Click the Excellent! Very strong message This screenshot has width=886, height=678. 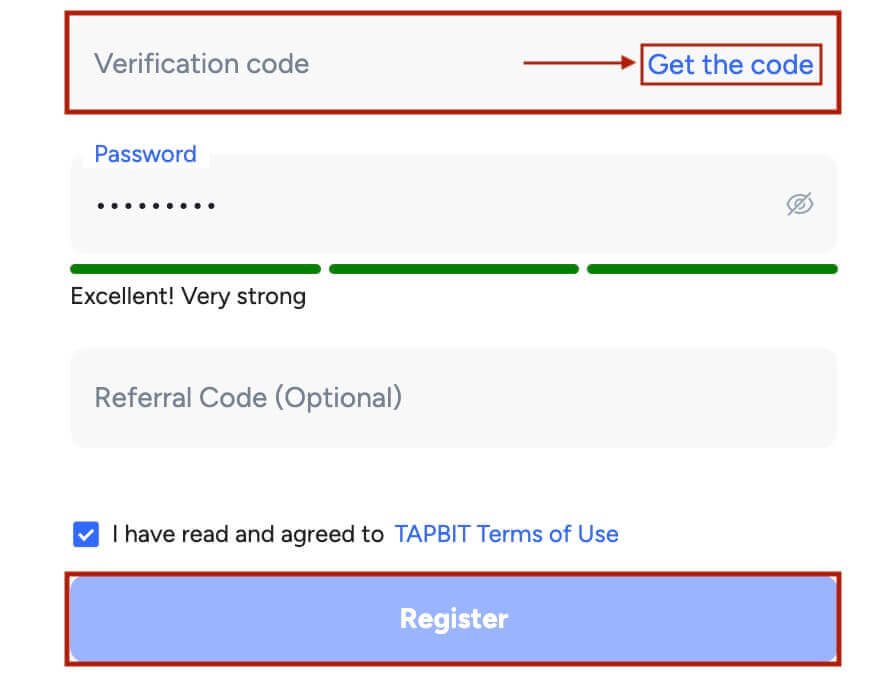click(x=188, y=297)
